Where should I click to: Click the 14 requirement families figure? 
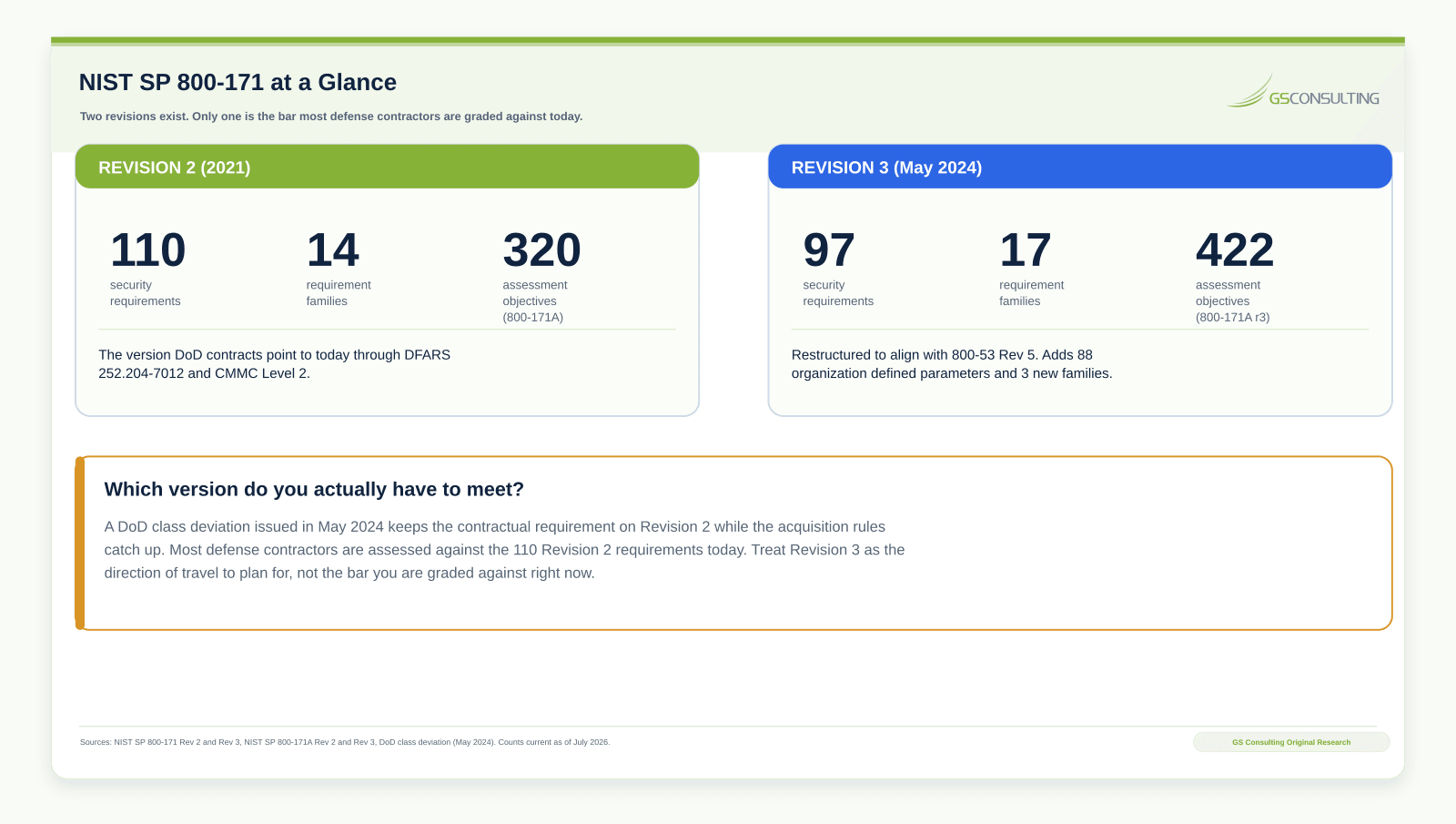[332, 249]
